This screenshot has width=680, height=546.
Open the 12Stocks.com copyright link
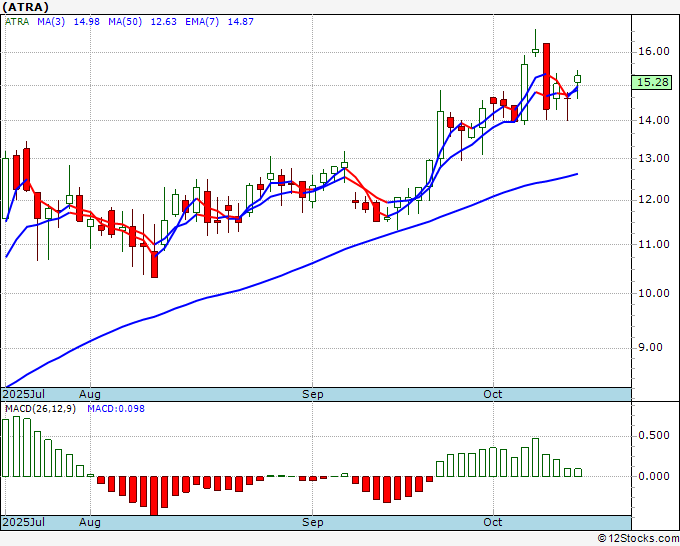tap(638, 539)
